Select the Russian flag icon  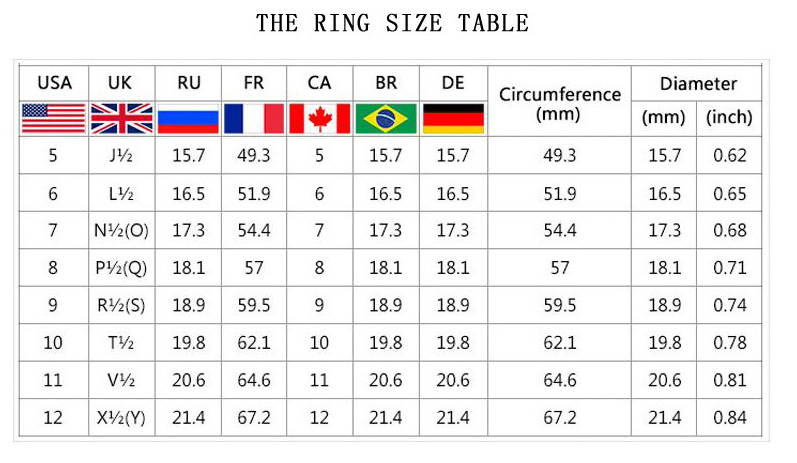coord(187,119)
